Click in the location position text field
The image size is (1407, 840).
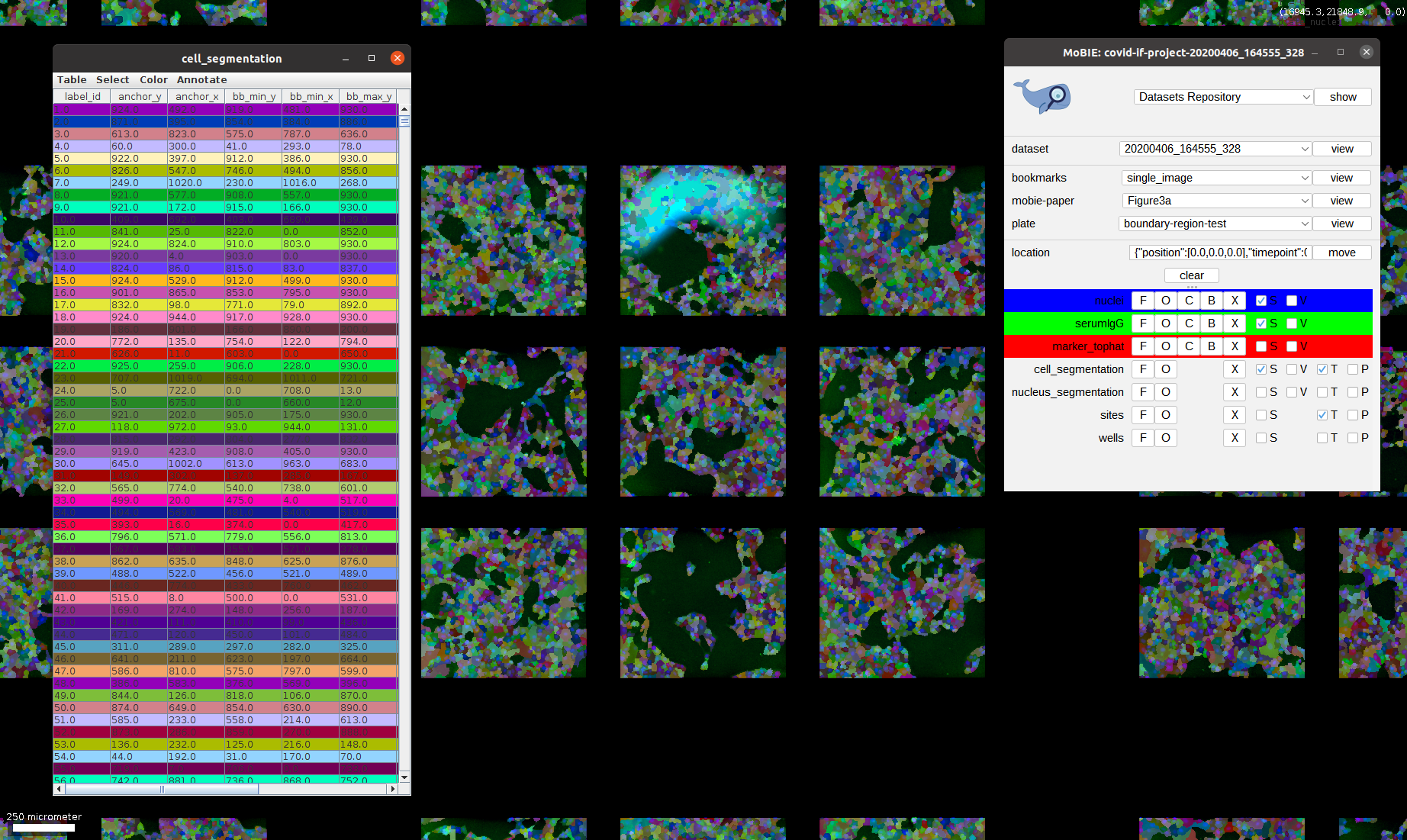coord(1220,253)
